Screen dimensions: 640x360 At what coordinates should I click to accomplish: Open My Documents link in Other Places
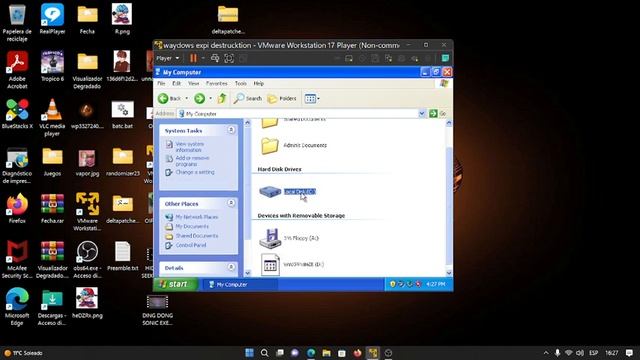click(x=192, y=226)
